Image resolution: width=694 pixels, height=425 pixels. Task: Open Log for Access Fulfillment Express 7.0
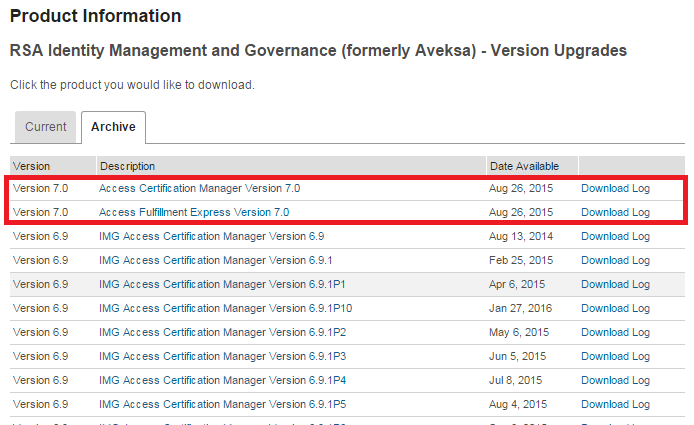click(641, 212)
